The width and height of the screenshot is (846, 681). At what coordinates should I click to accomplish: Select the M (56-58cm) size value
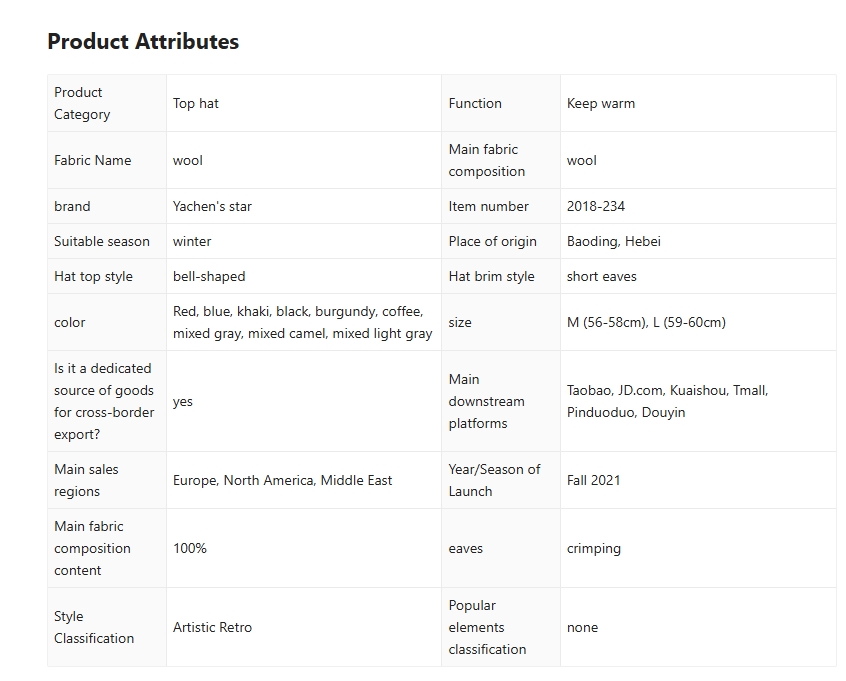(x=646, y=322)
